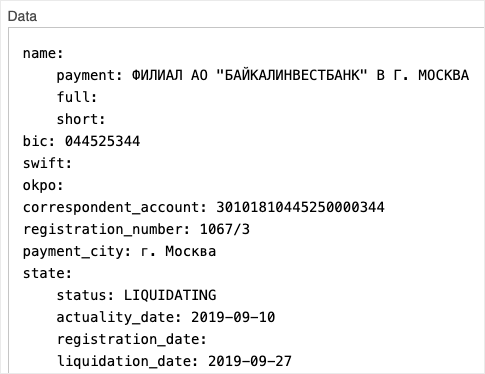Click the bic: key label
The image size is (485, 374).
[x=39, y=141]
